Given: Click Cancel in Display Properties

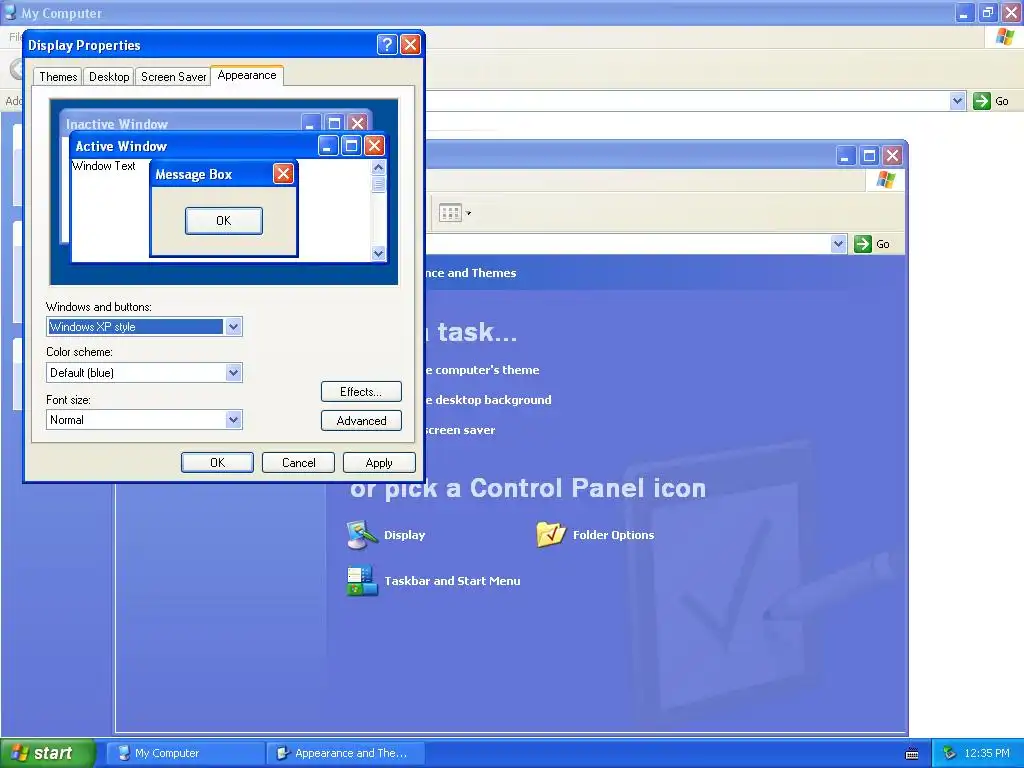Looking at the screenshot, I should coord(298,462).
